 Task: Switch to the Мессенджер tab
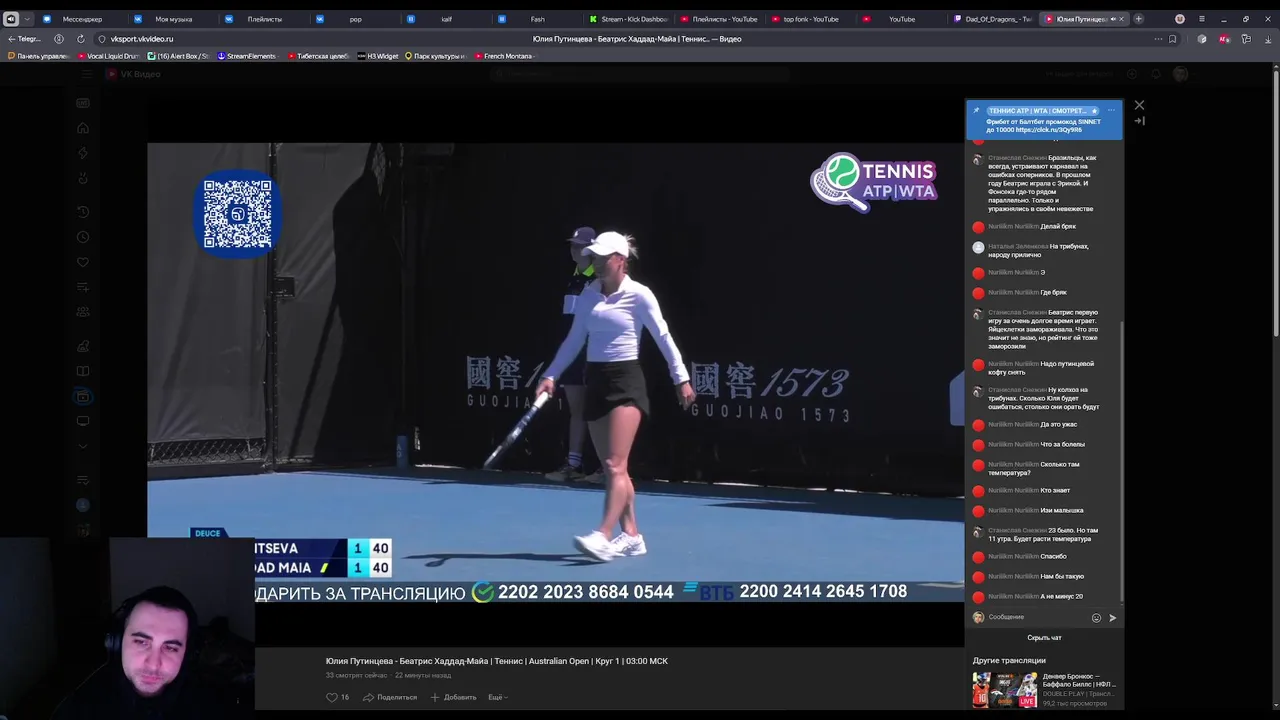(x=82, y=19)
